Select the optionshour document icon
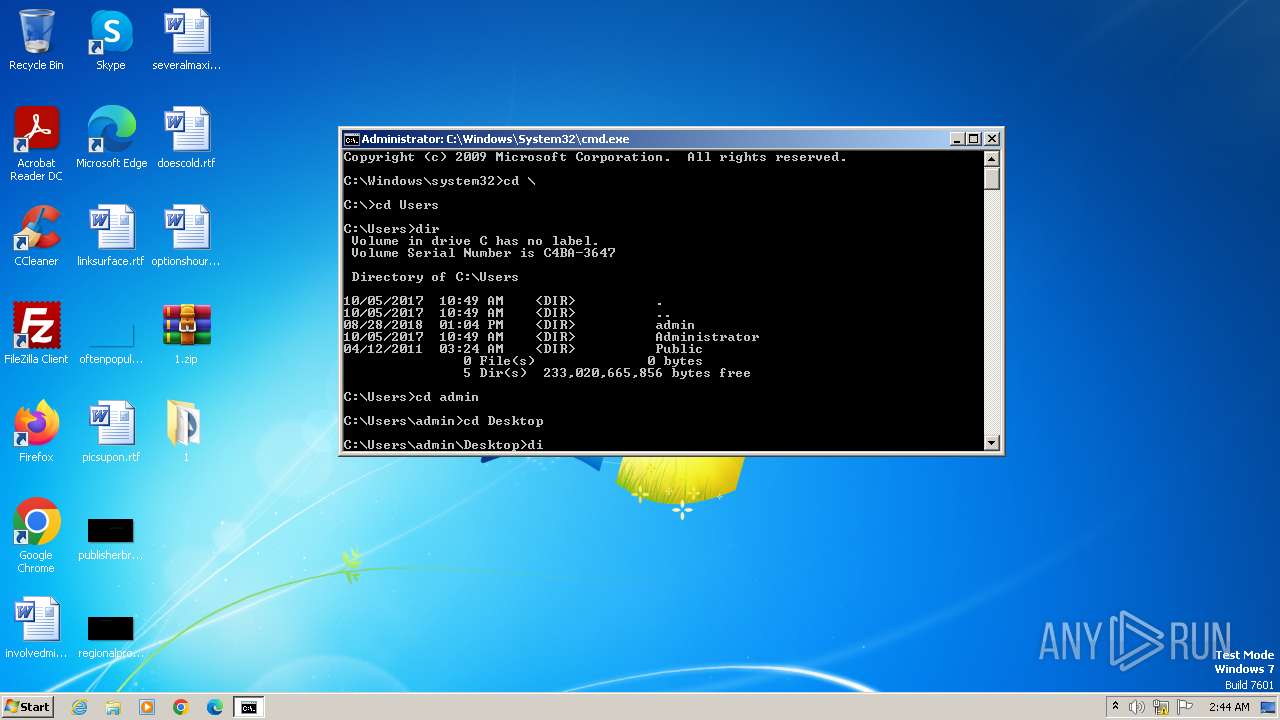 186,236
